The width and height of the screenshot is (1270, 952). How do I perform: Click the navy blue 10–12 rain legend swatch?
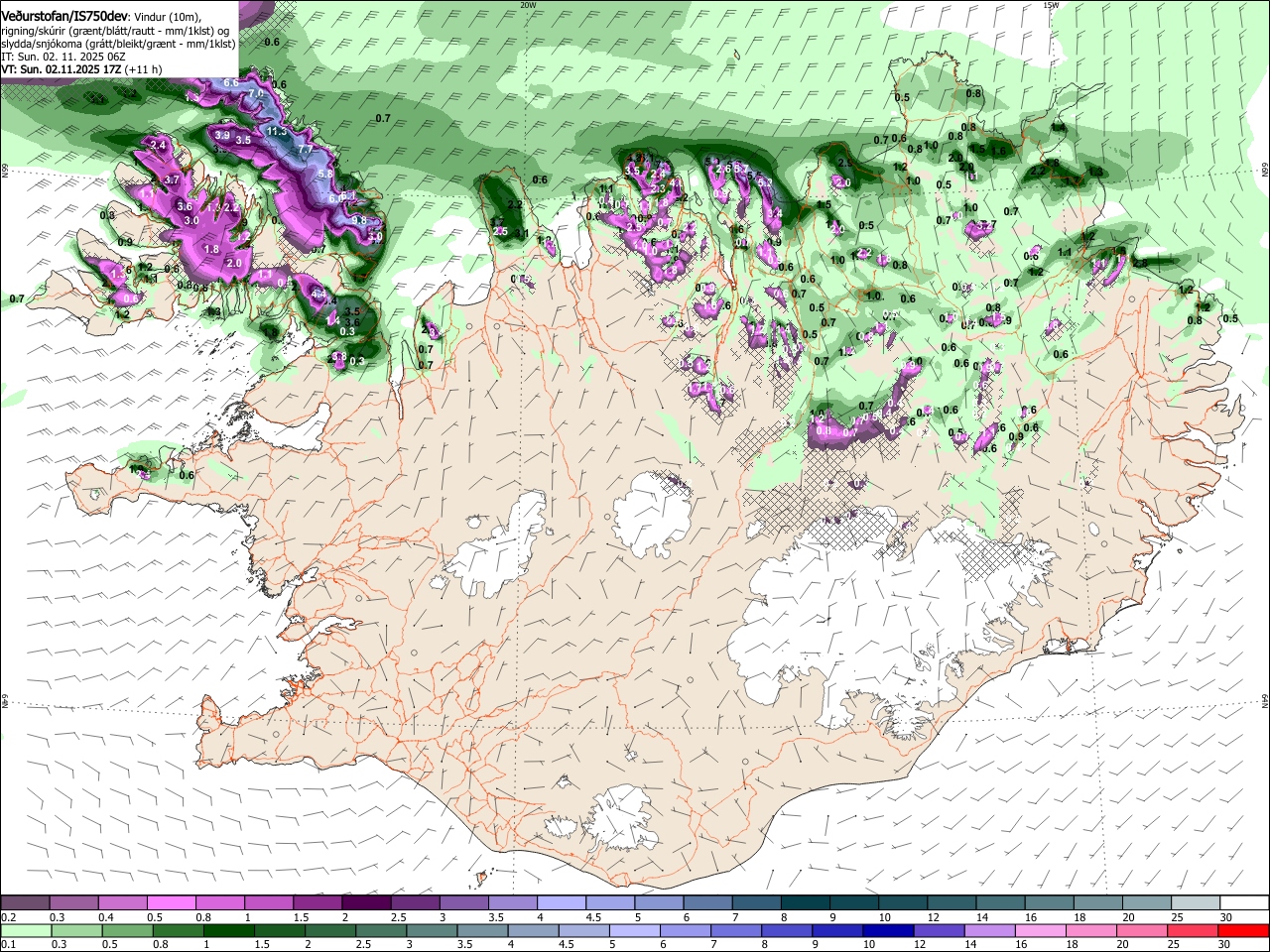coord(888,930)
